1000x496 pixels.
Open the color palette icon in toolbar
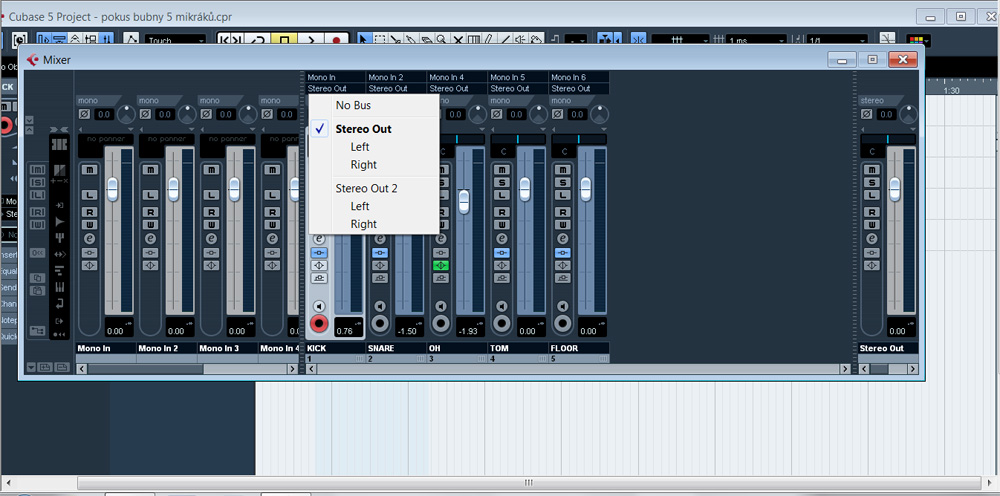point(916,40)
